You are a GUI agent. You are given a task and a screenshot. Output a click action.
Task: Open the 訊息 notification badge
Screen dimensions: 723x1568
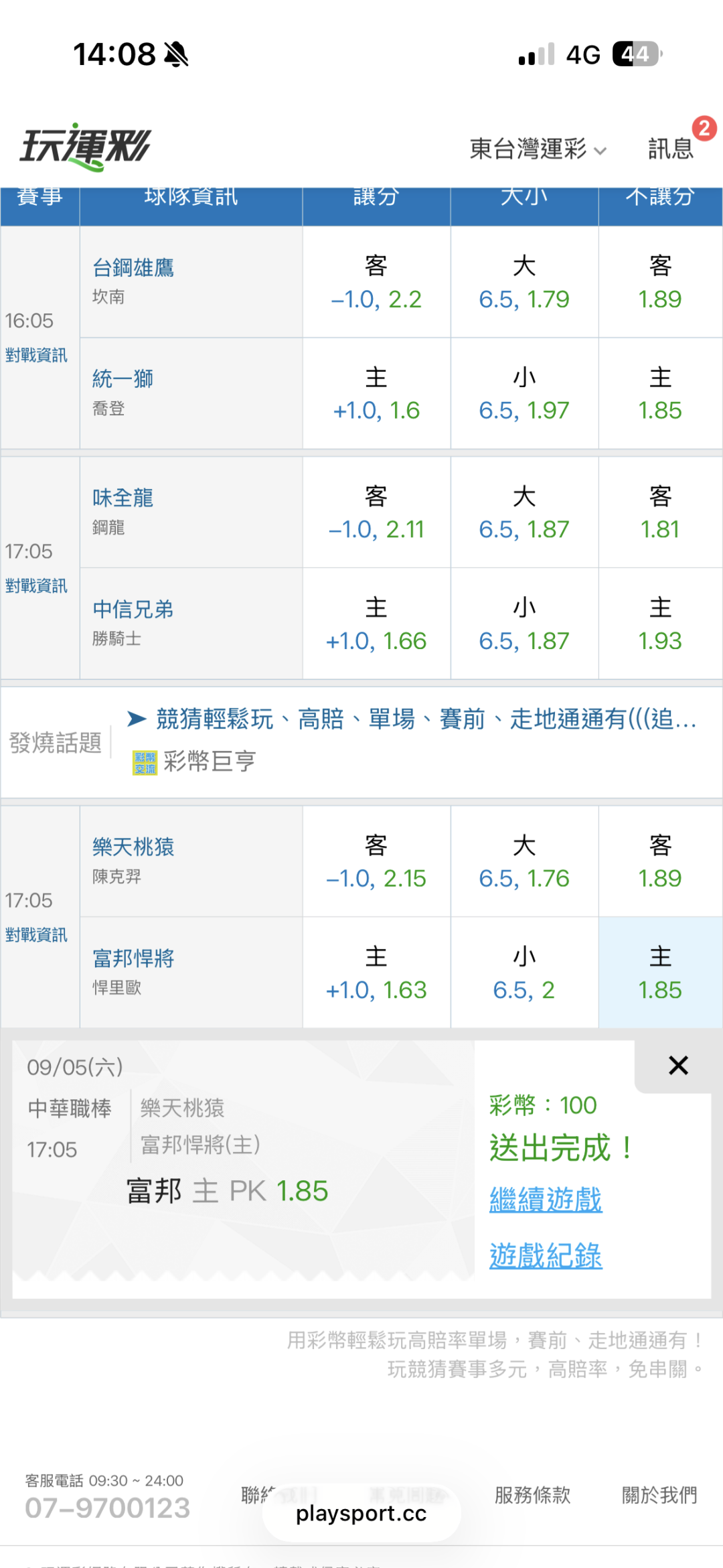coord(704,128)
